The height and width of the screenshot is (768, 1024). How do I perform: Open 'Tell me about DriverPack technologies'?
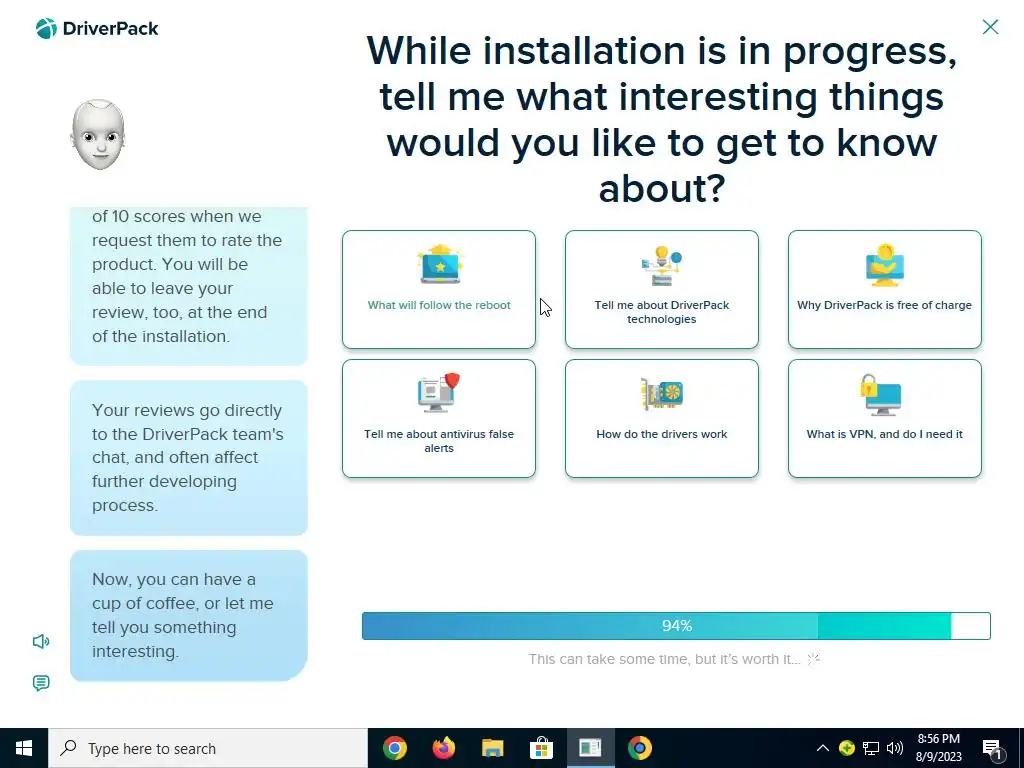(662, 289)
